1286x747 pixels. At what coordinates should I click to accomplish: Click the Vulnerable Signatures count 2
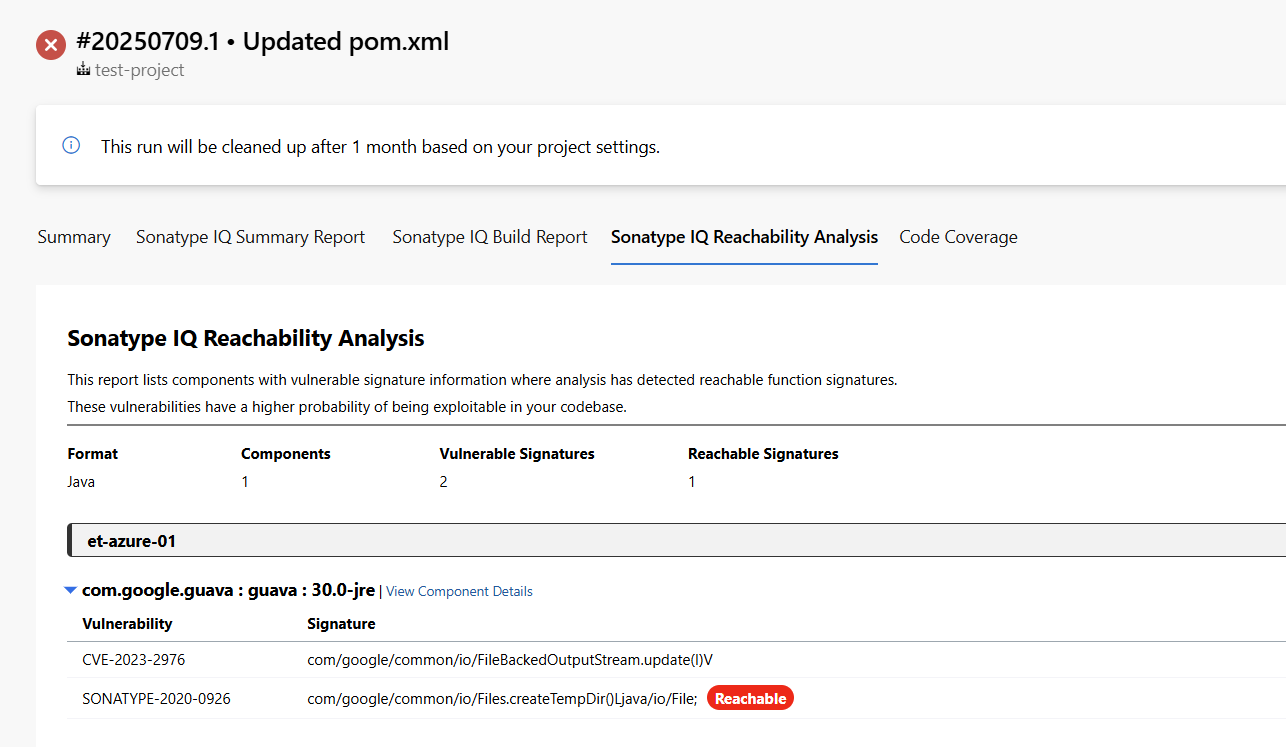pyautogui.click(x=444, y=481)
